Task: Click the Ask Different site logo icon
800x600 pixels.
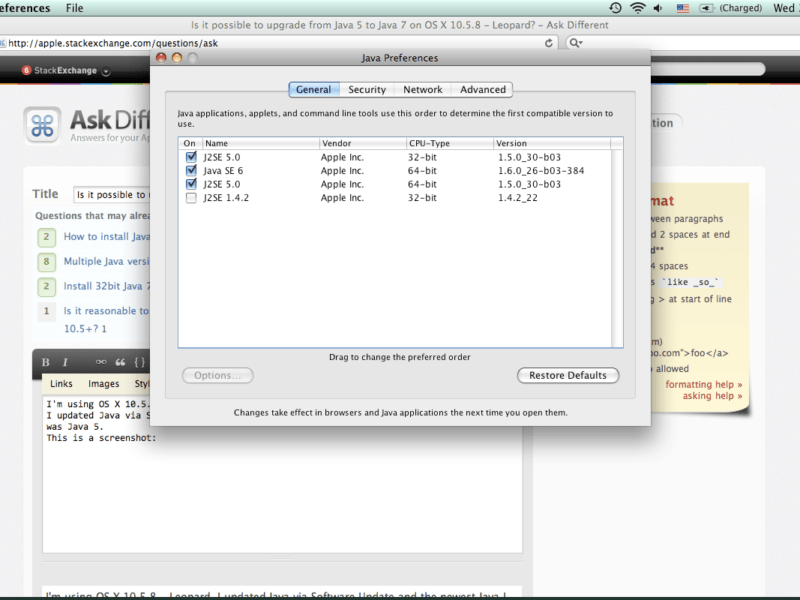Action: point(42,125)
